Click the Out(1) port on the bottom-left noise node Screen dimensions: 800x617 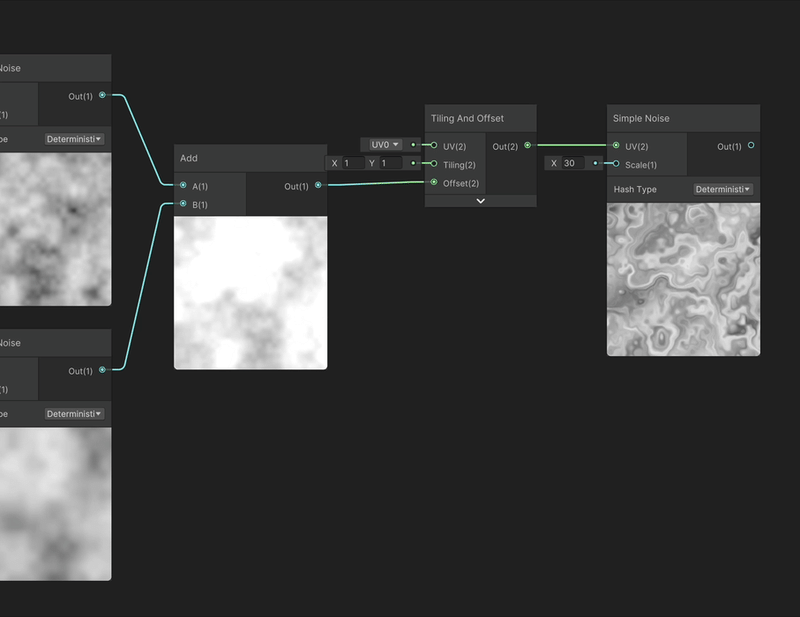click(104, 368)
